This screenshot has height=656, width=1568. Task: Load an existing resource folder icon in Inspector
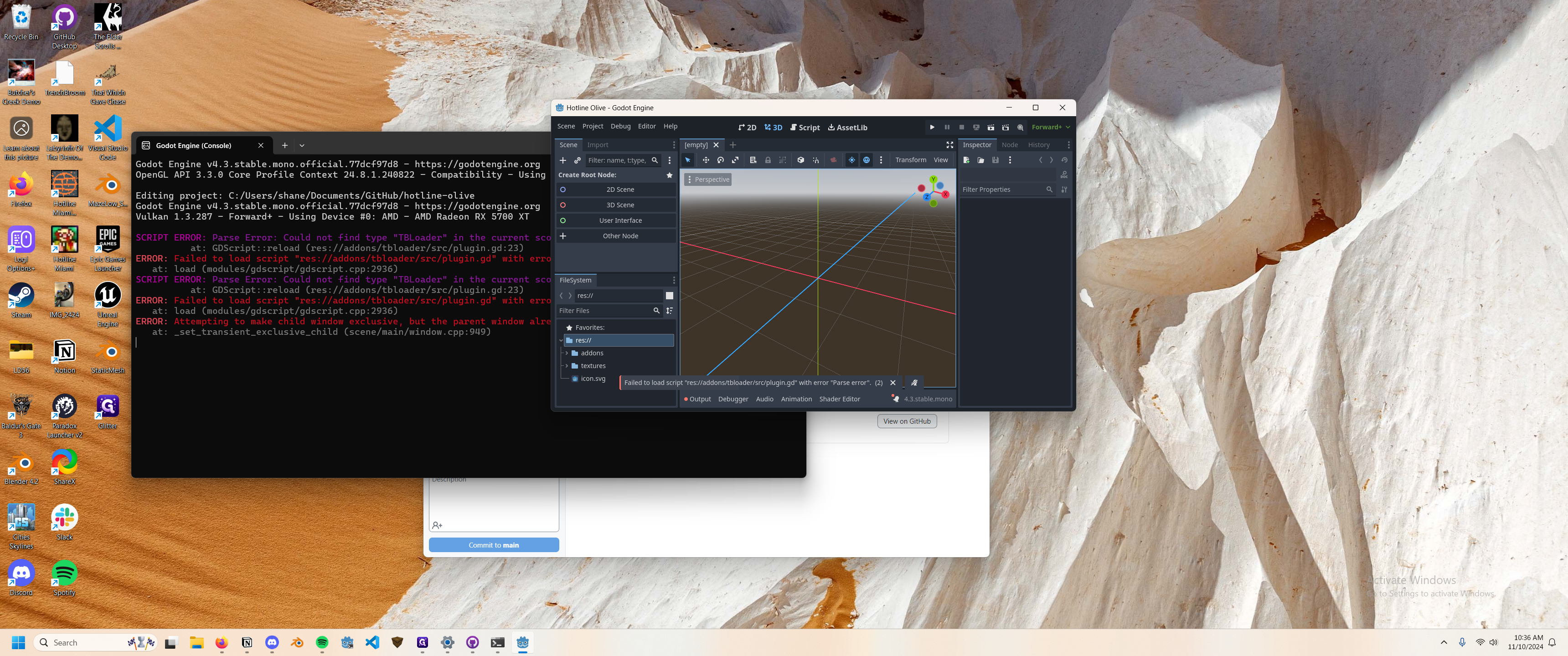coord(980,161)
